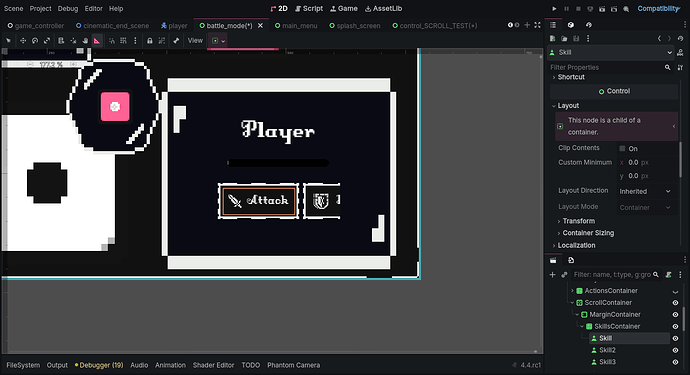690x375 pixels.
Task: Activate the Pan Mode hand tool
Action: click(85, 40)
